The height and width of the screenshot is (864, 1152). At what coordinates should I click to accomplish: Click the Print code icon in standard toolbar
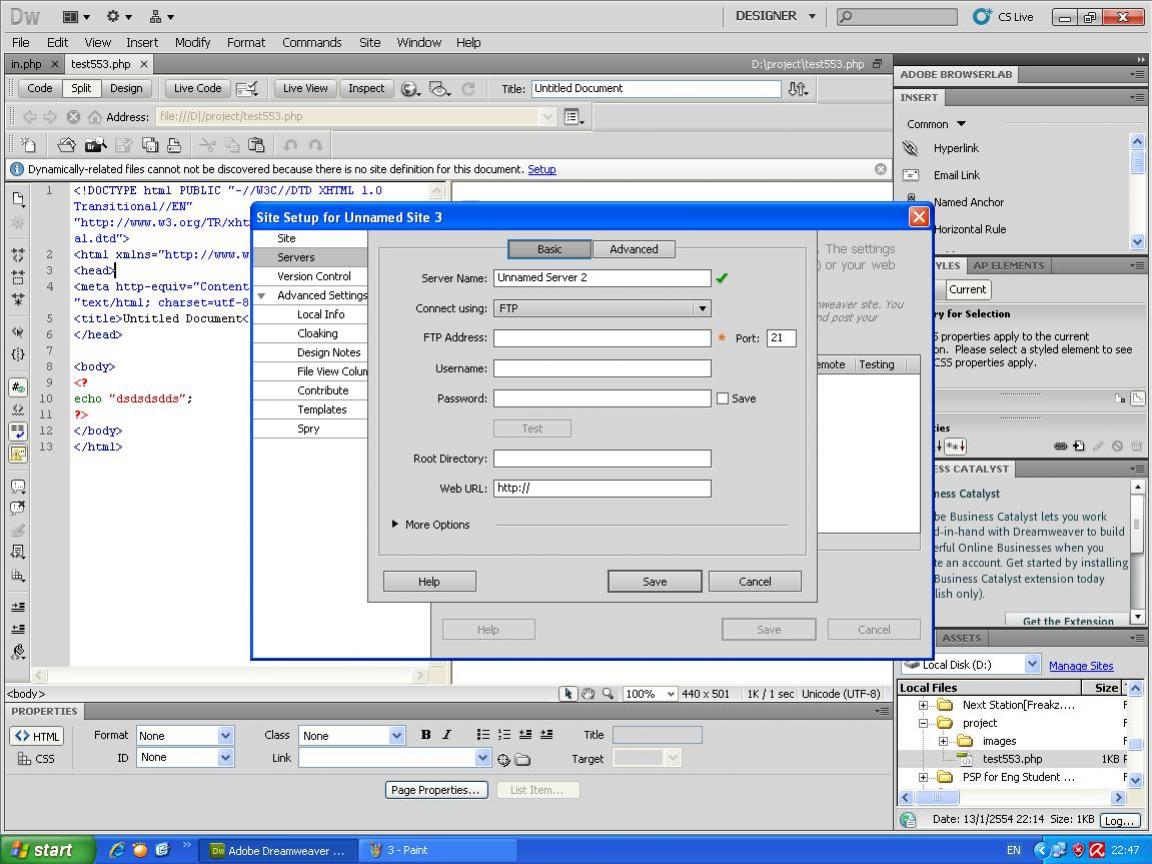[x=174, y=145]
